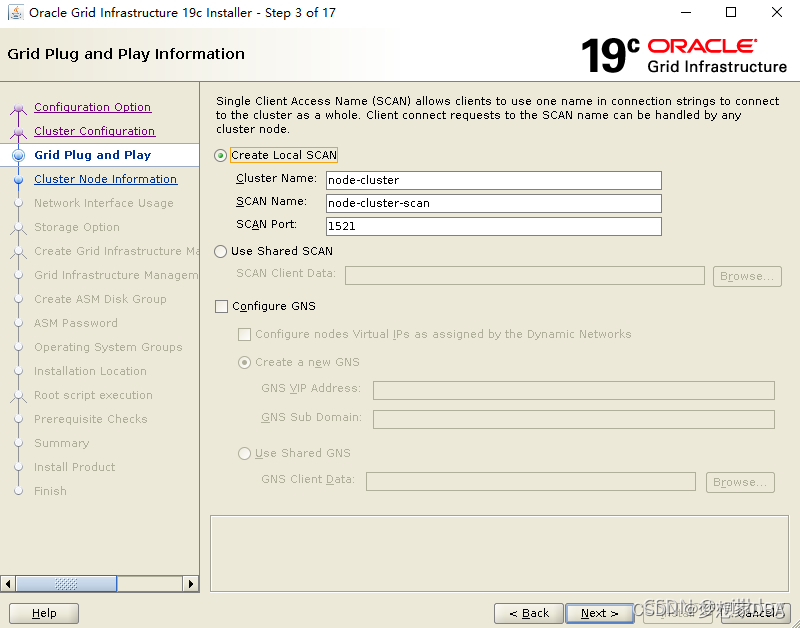Select the Grid Plug and Play step
The height and width of the screenshot is (628, 800).
(x=92, y=155)
